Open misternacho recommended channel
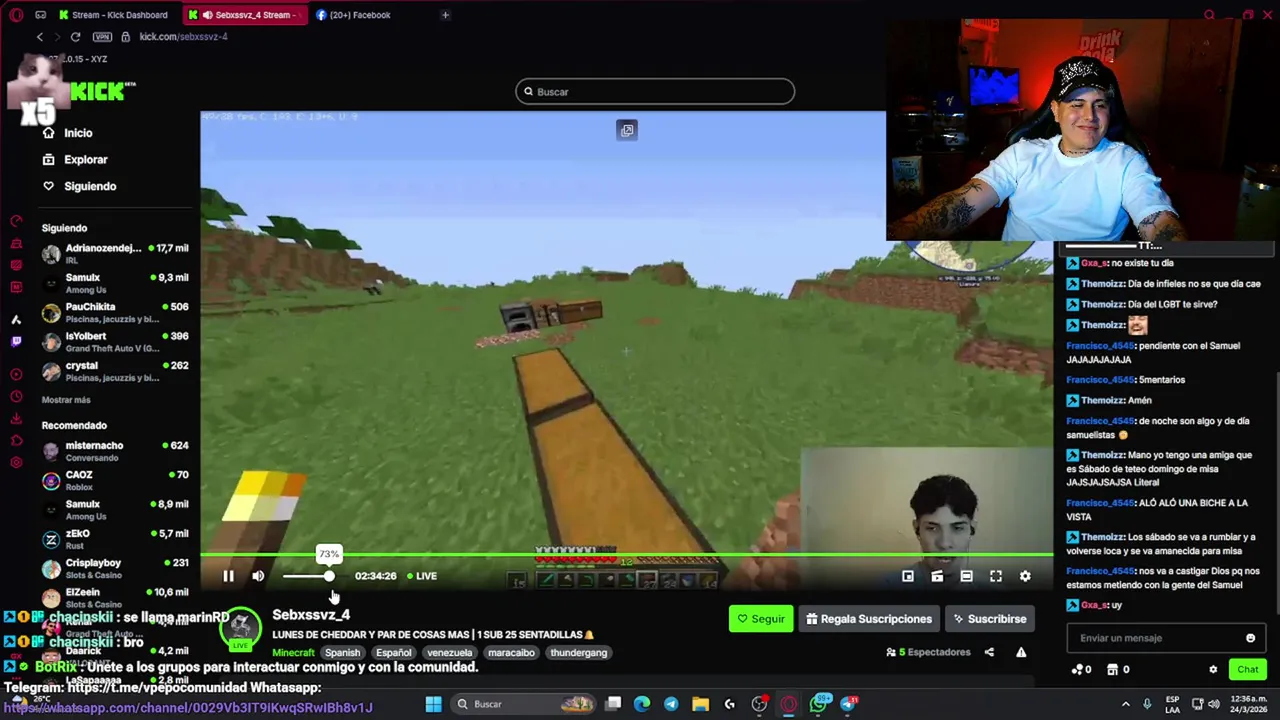This screenshot has height=720, width=1280. click(x=115, y=451)
